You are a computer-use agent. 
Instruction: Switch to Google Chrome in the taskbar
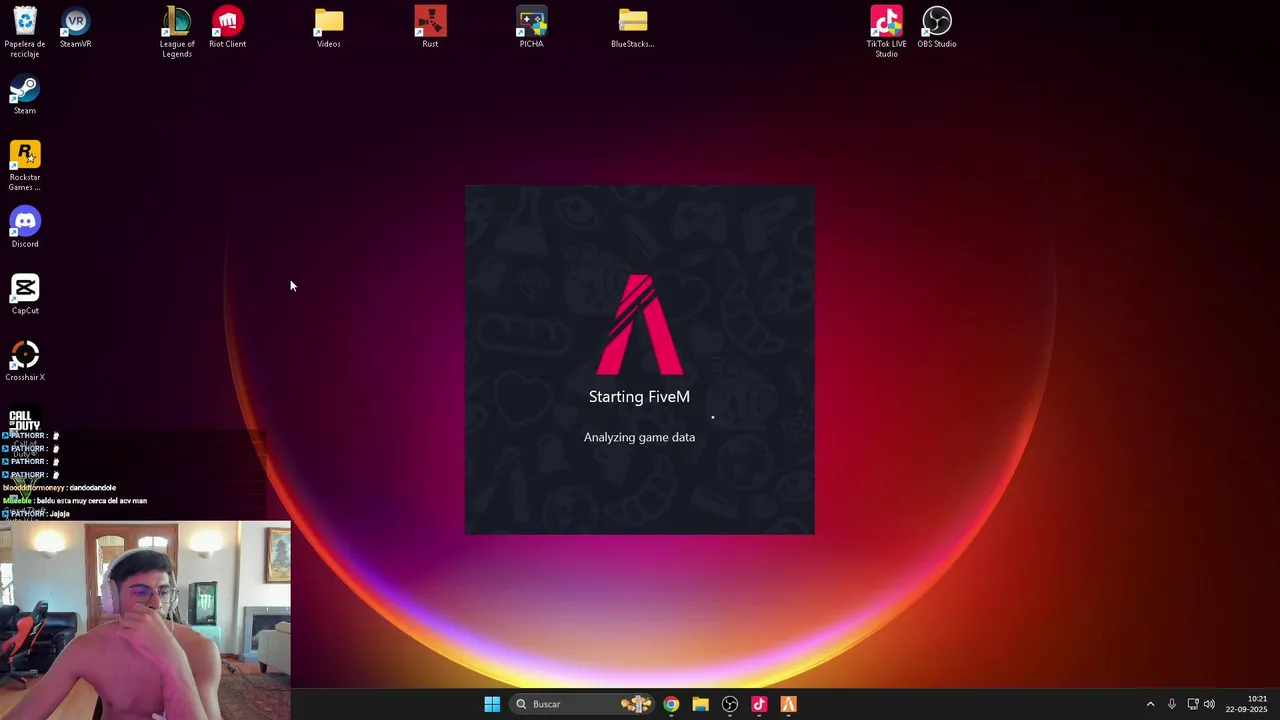pyautogui.click(x=671, y=704)
